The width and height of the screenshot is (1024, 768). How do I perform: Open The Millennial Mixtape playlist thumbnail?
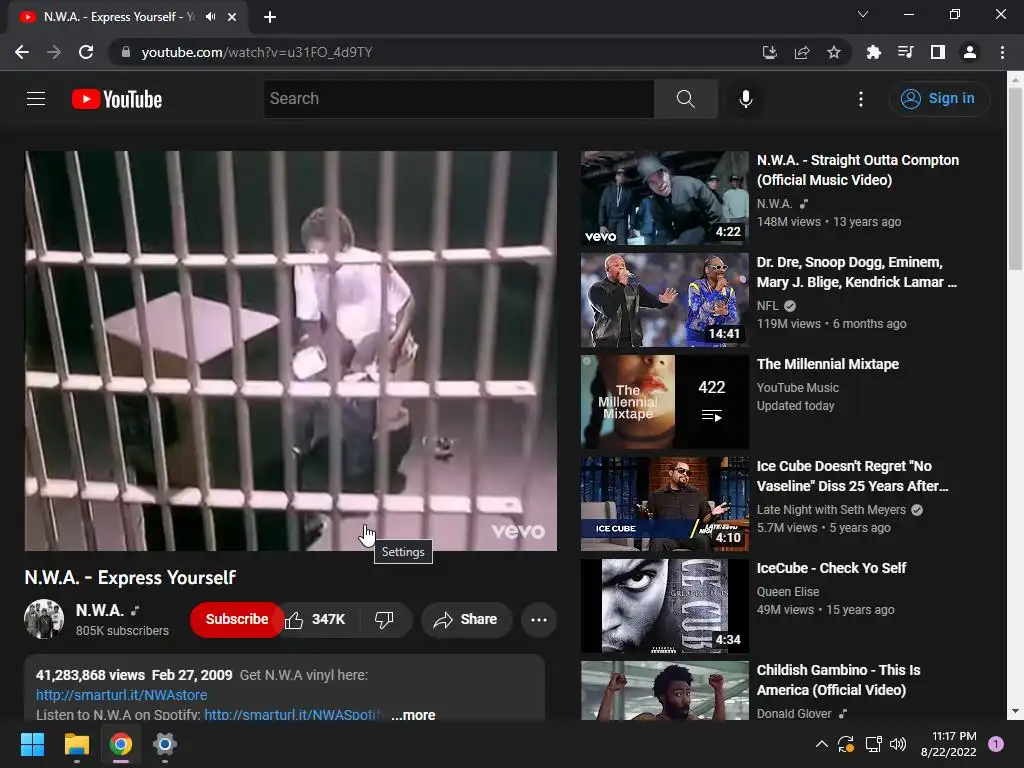[x=665, y=402]
